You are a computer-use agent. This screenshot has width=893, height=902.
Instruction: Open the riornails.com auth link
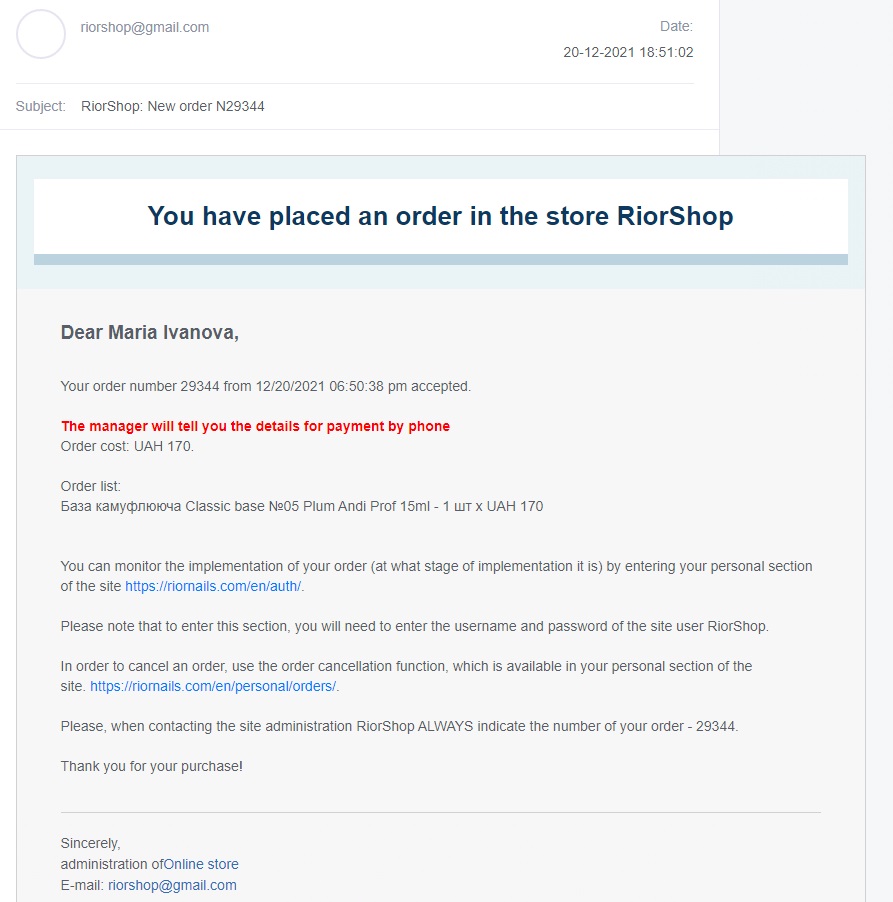(x=213, y=586)
